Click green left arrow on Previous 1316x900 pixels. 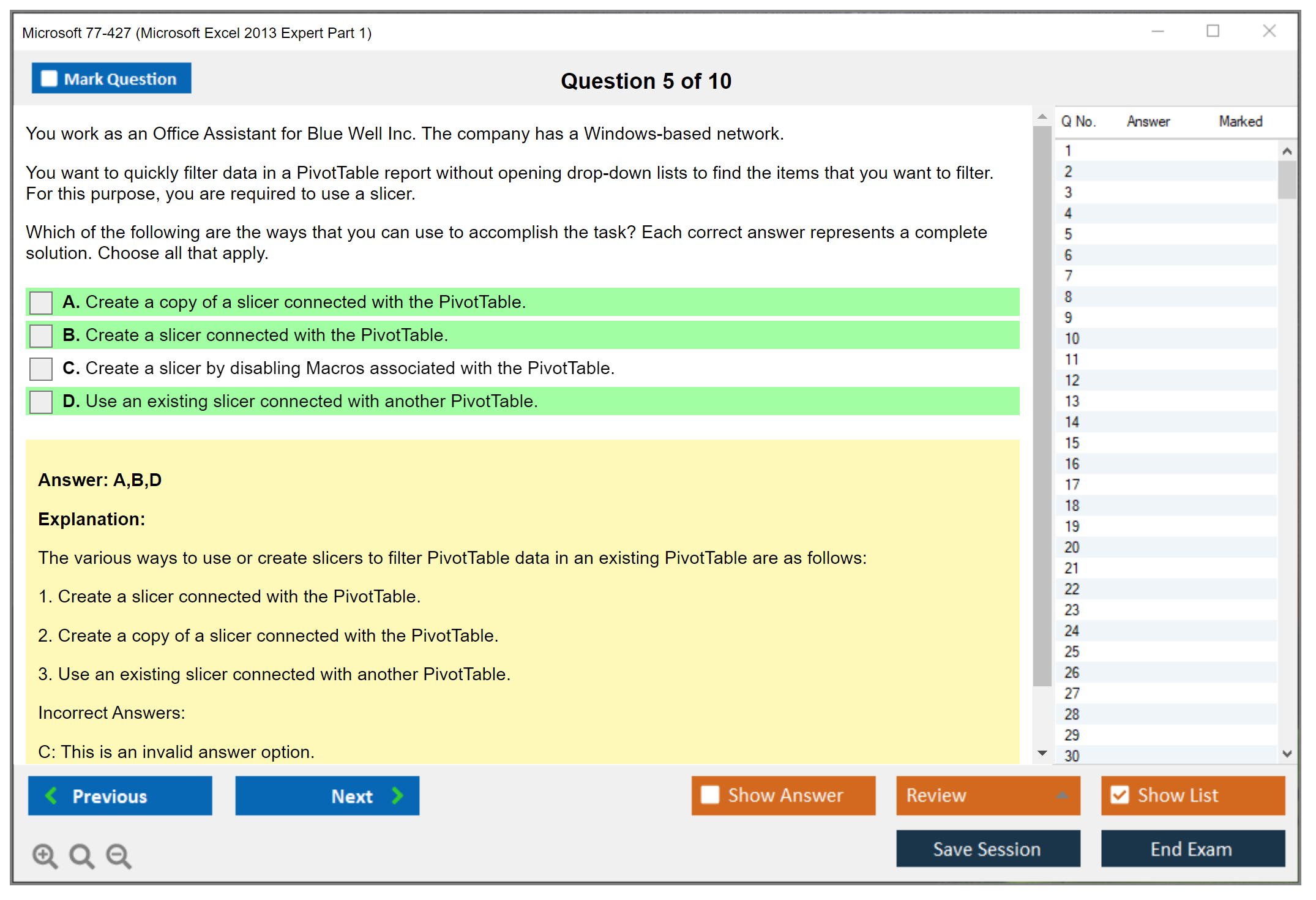52,796
